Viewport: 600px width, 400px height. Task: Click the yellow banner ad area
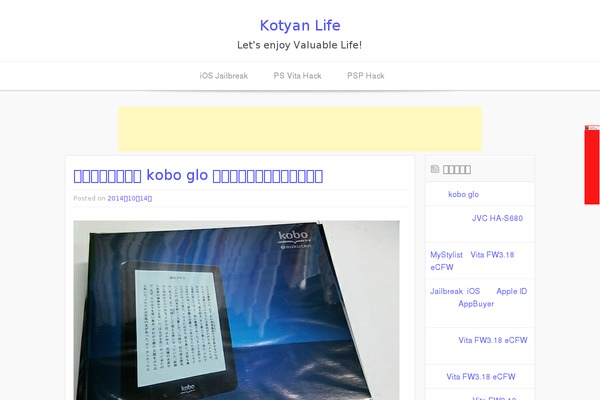pos(300,129)
